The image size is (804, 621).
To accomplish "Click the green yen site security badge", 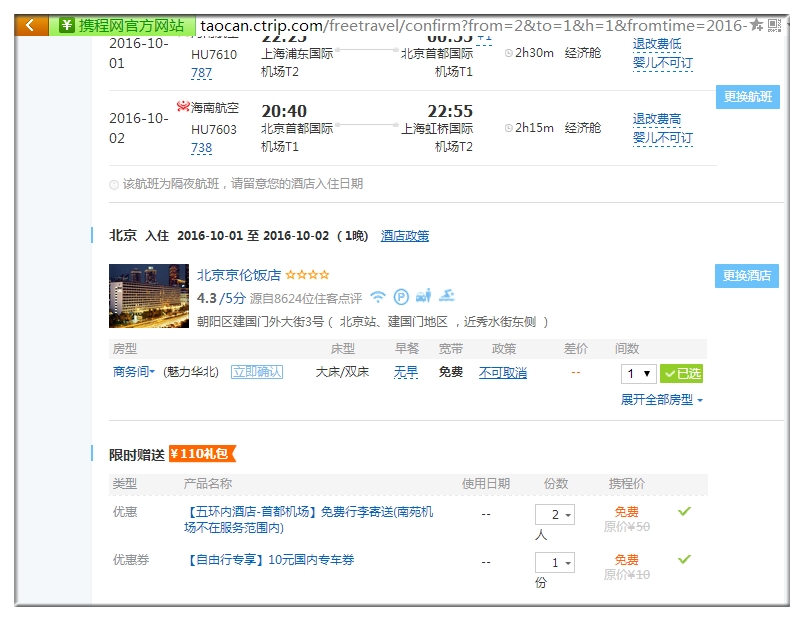I will pos(67,25).
